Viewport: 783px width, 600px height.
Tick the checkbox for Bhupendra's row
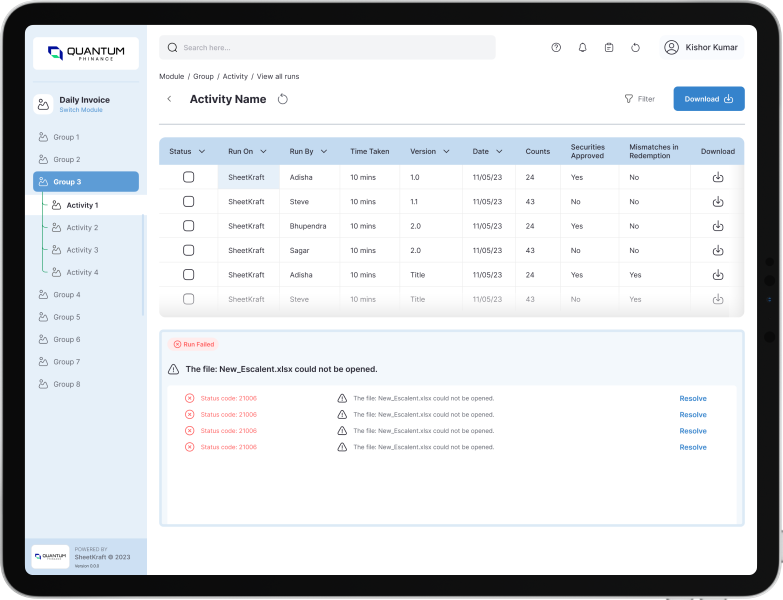click(x=188, y=226)
